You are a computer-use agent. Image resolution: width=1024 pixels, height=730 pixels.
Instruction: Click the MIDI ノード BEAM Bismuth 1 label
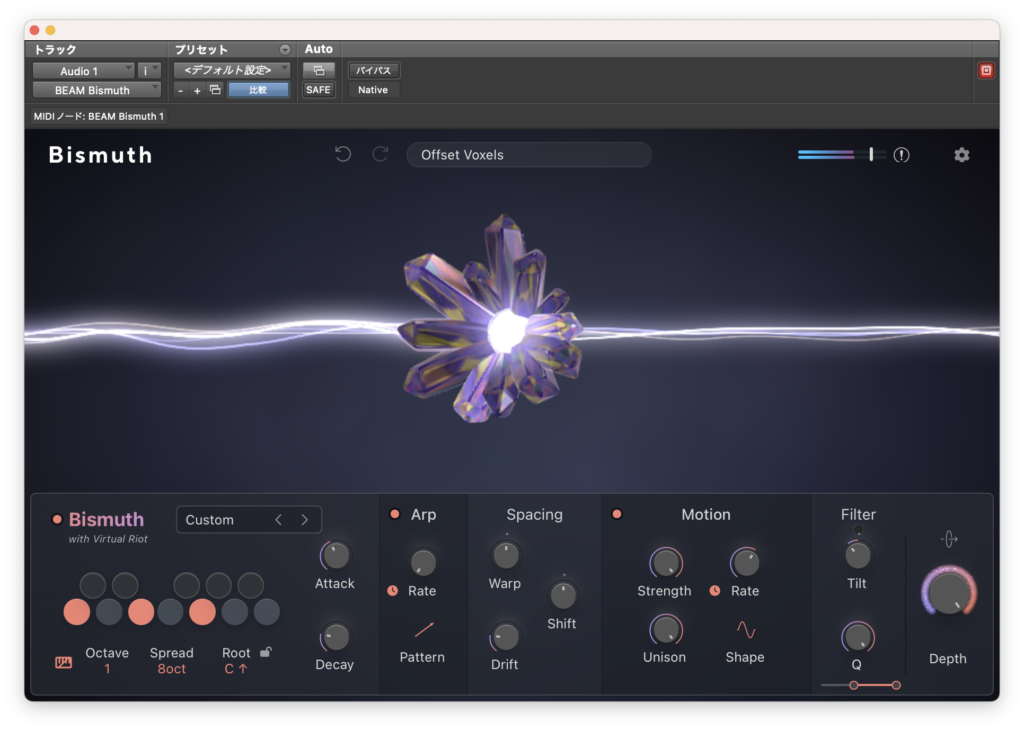tap(99, 116)
